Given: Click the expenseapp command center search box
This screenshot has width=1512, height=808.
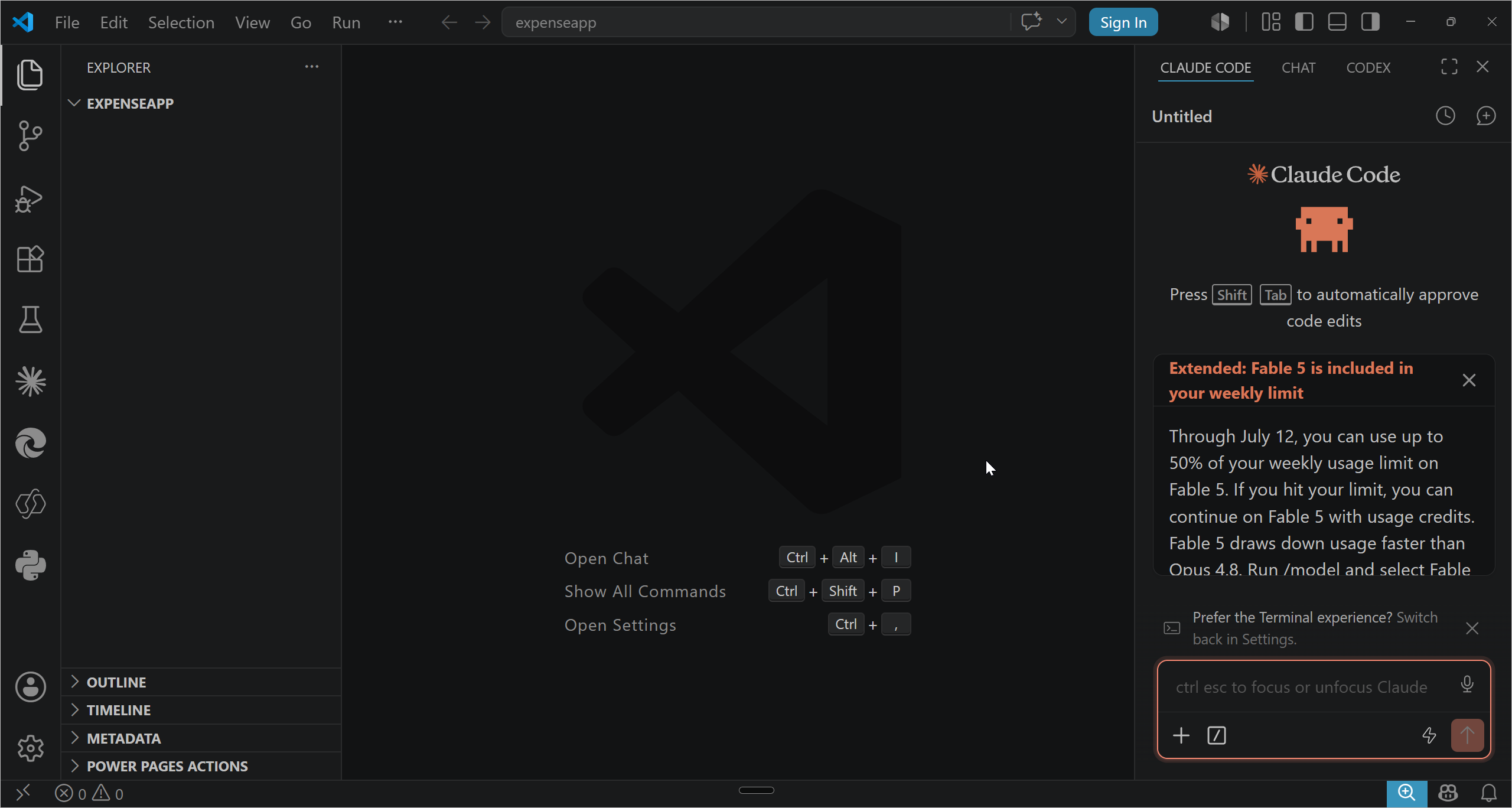Looking at the screenshot, I should click(x=756, y=22).
